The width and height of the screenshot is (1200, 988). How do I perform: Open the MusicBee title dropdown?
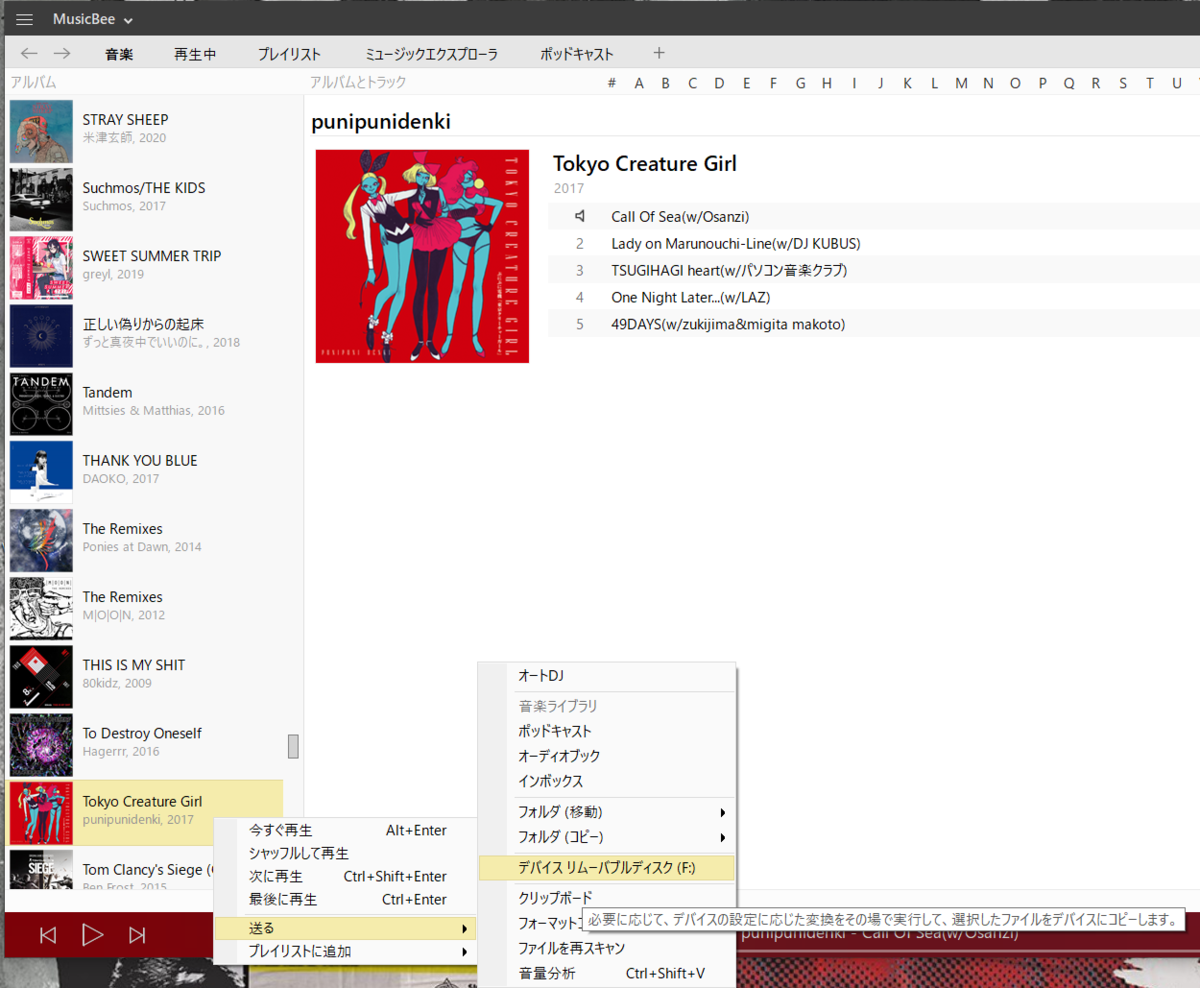coord(93,19)
